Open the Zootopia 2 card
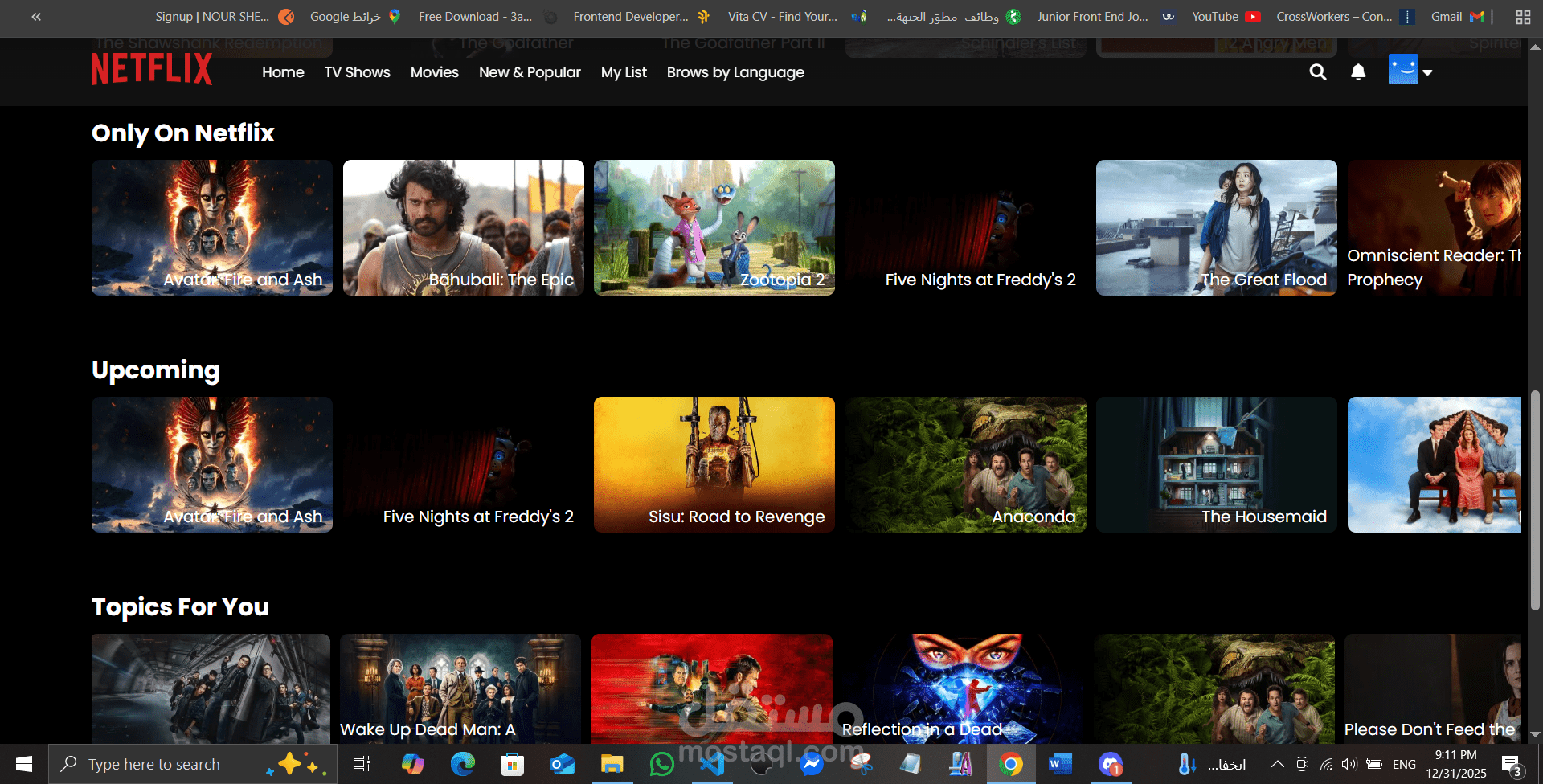 pyautogui.click(x=714, y=227)
